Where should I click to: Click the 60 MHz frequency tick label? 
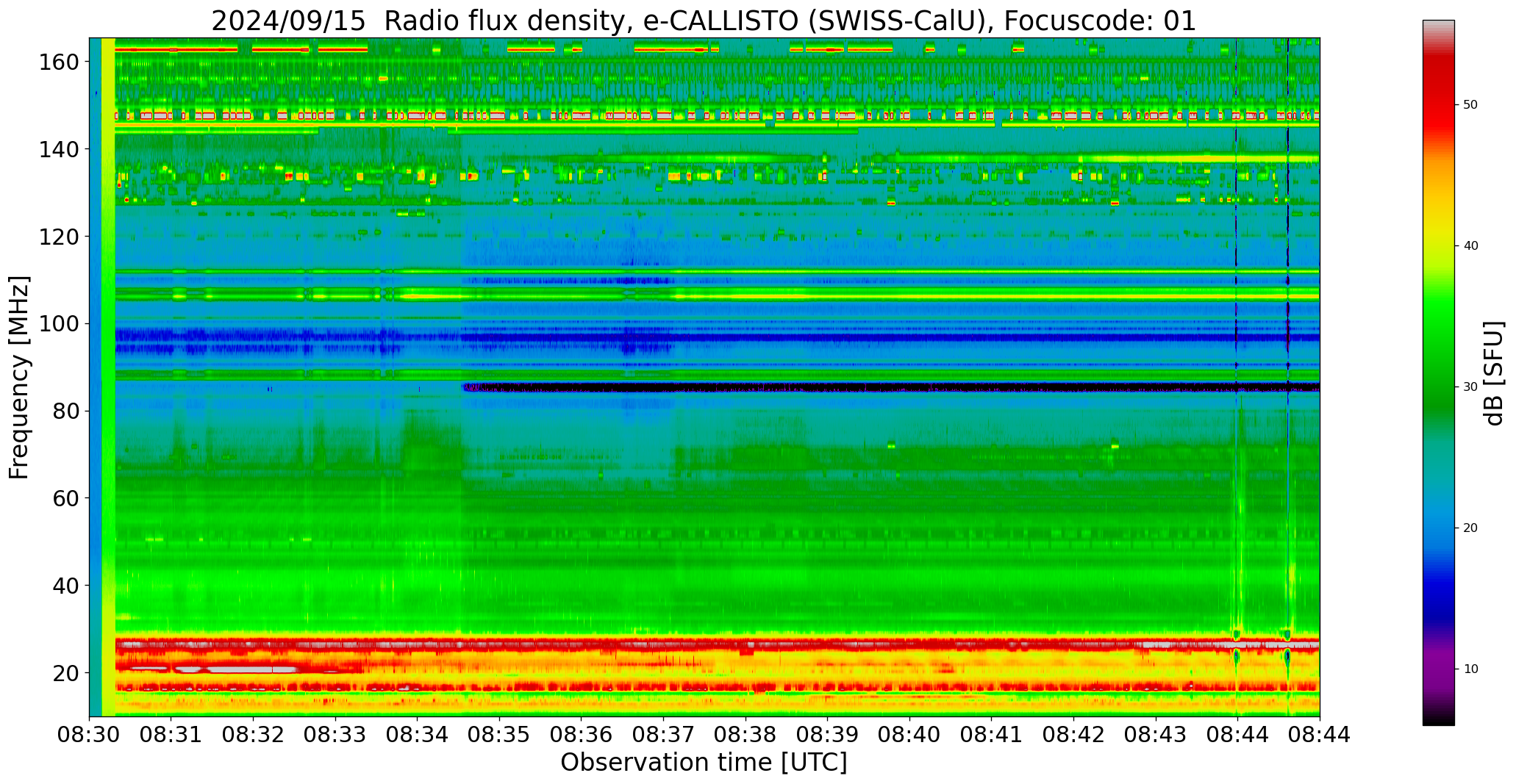click(x=65, y=498)
